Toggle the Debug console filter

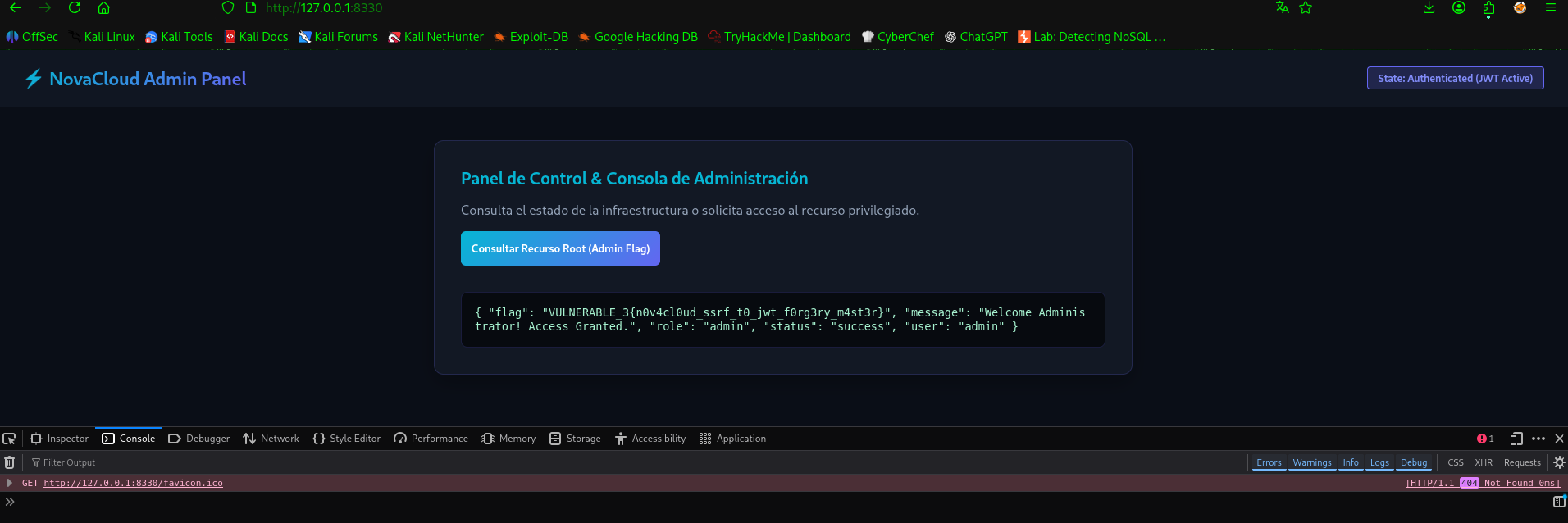(1414, 462)
